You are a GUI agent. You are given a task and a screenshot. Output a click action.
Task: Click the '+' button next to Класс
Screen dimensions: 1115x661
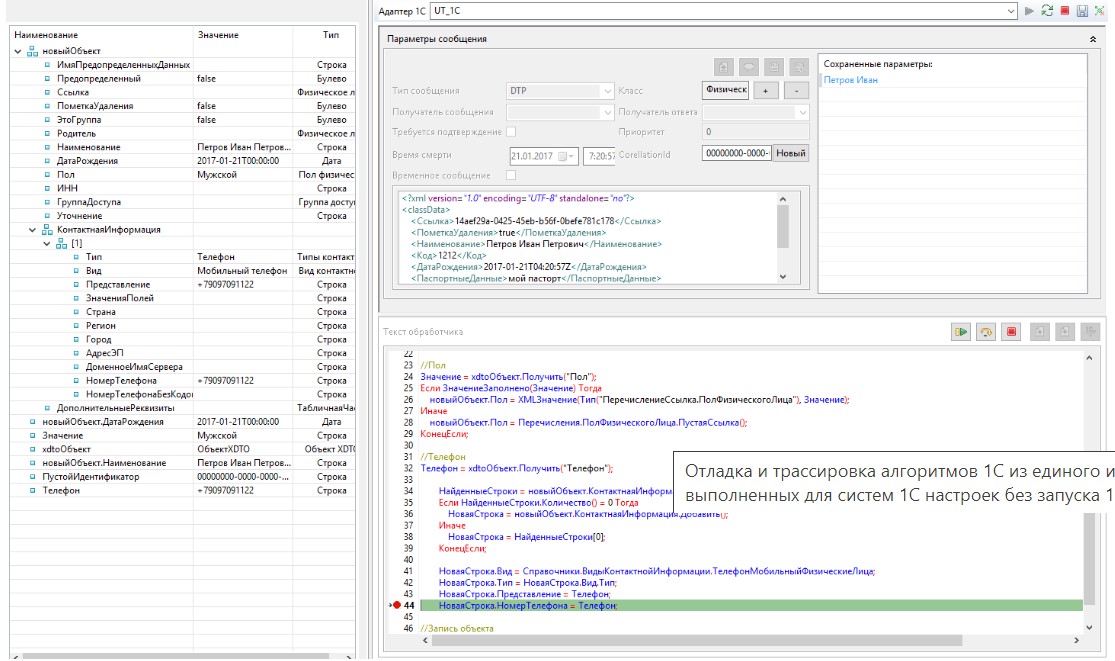(765, 91)
